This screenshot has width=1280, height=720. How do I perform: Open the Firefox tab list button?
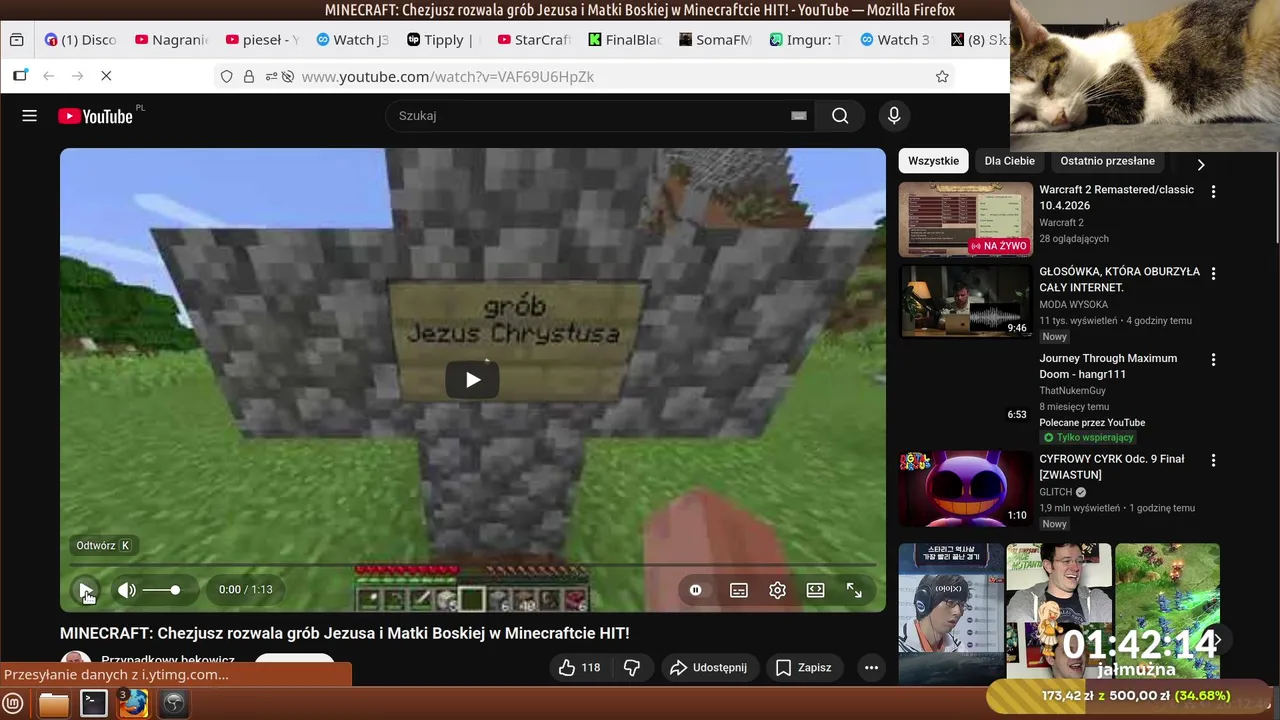coord(16,40)
